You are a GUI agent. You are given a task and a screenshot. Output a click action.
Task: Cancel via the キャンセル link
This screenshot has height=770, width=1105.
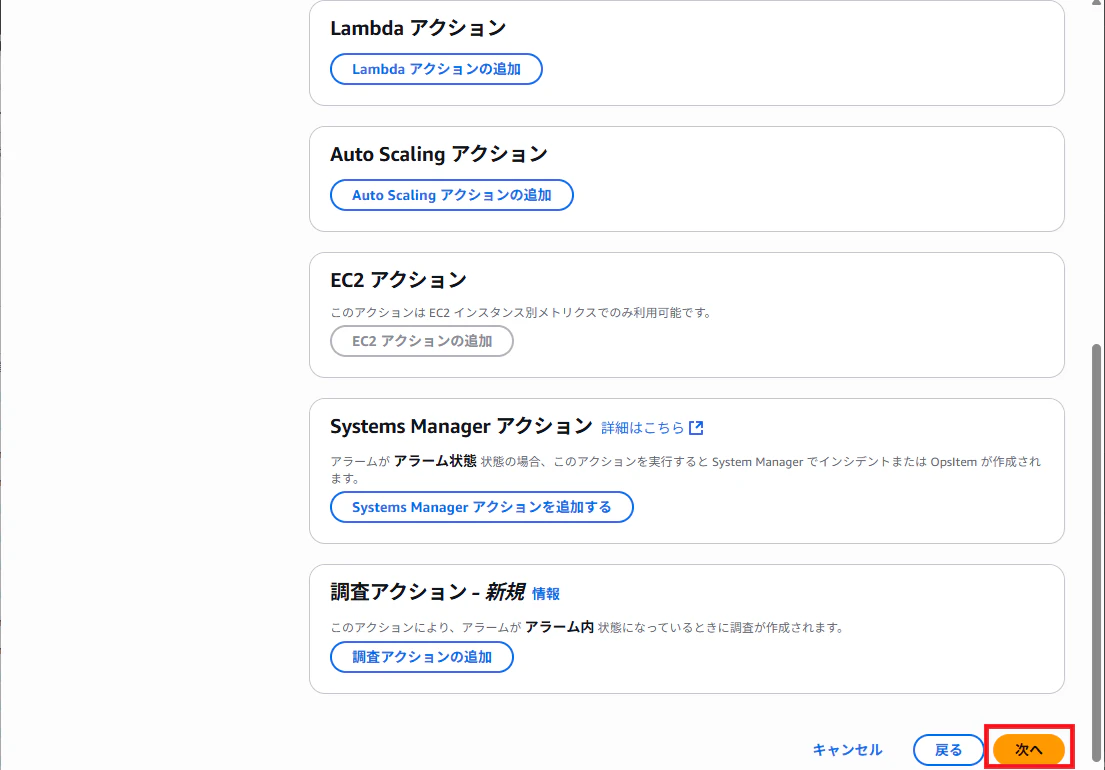click(x=847, y=750)
